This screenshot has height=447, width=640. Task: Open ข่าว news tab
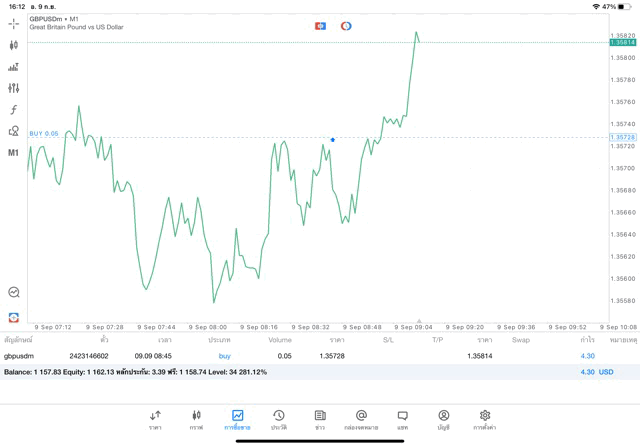[x=319, y=419]
